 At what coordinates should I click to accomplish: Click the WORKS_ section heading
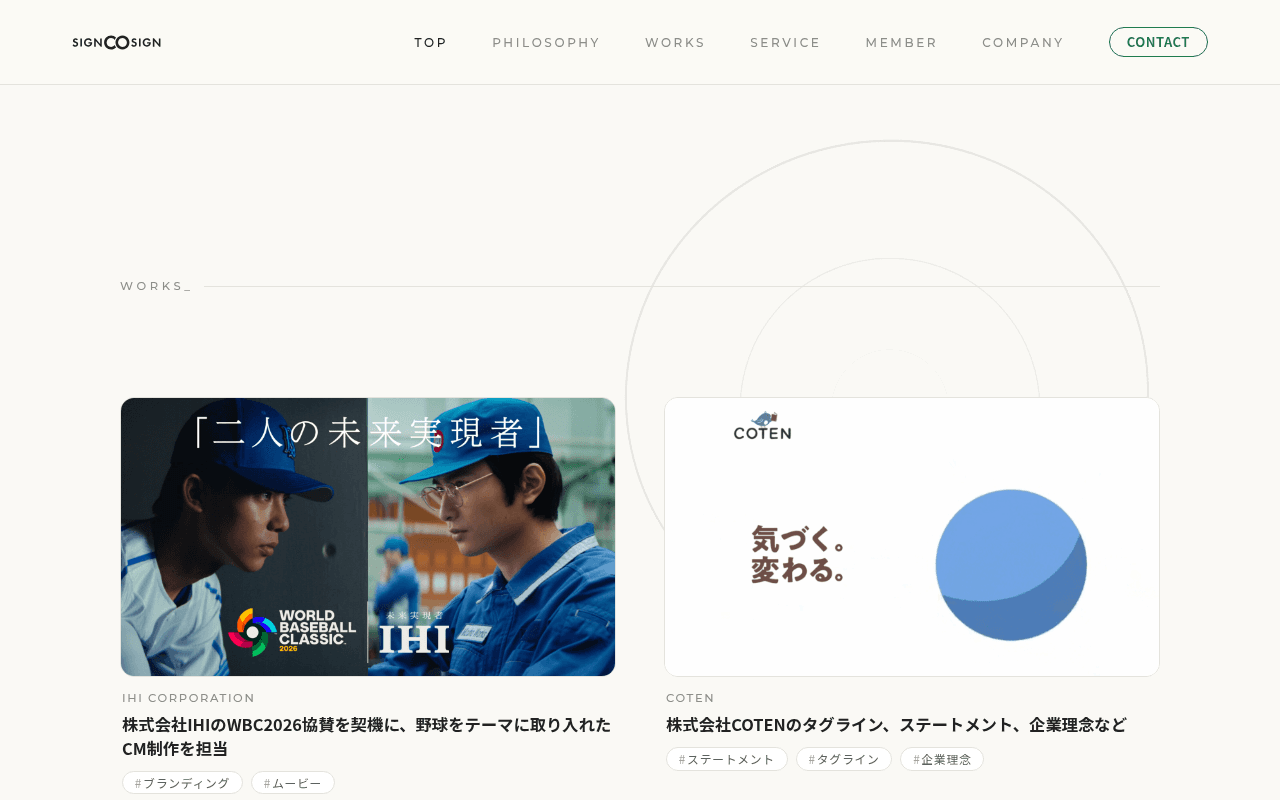point(156,286)
